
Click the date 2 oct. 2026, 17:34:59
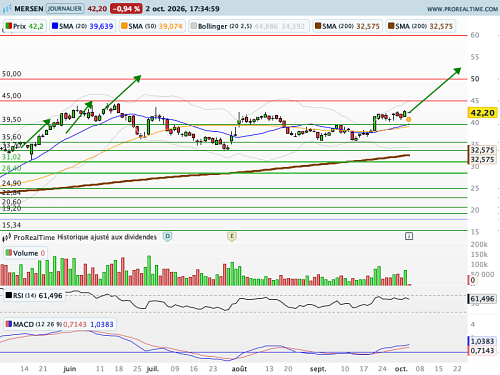point(183,9)
